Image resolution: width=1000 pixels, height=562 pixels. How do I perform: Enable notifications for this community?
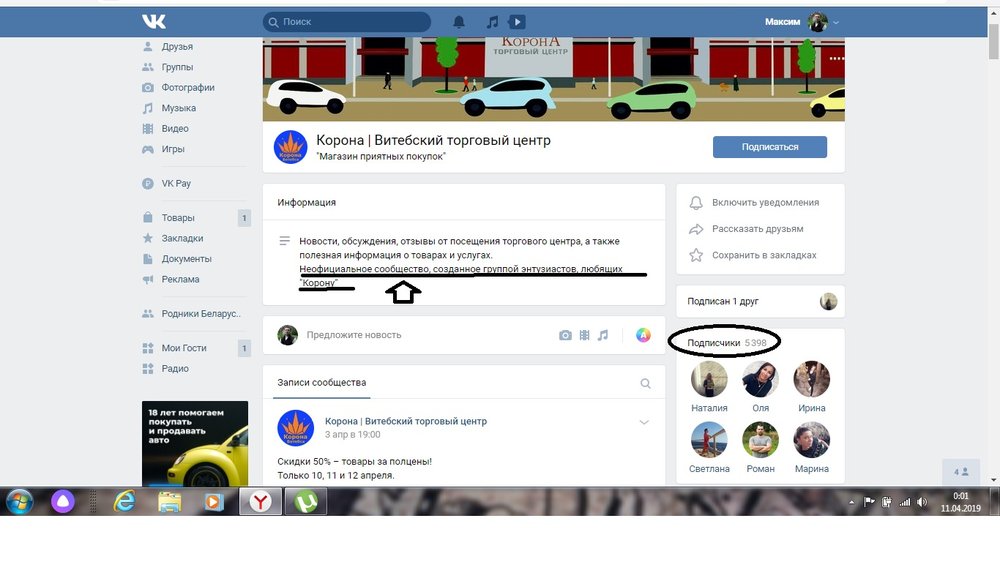[764, 202]
